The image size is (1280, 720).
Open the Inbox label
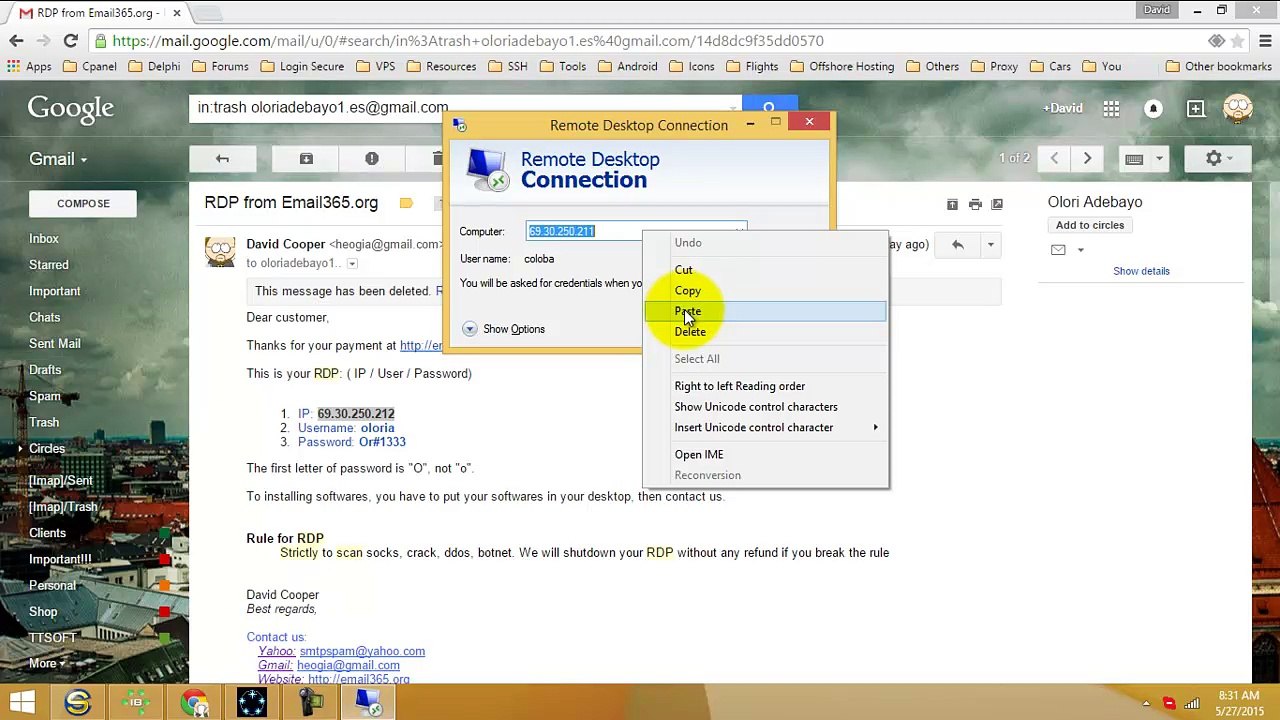(x=44, y=239)
